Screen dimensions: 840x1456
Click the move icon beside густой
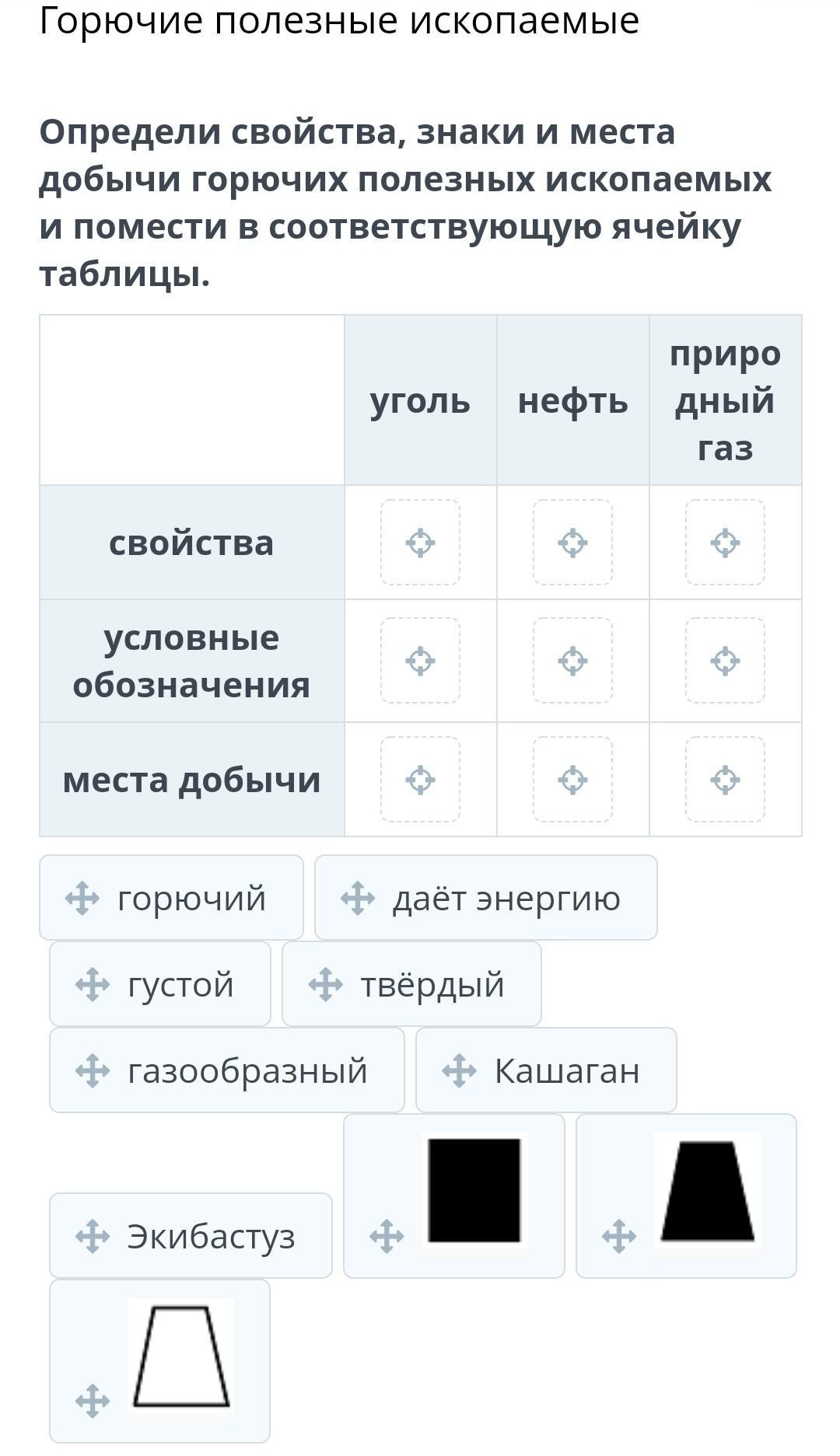pos(92,985)
